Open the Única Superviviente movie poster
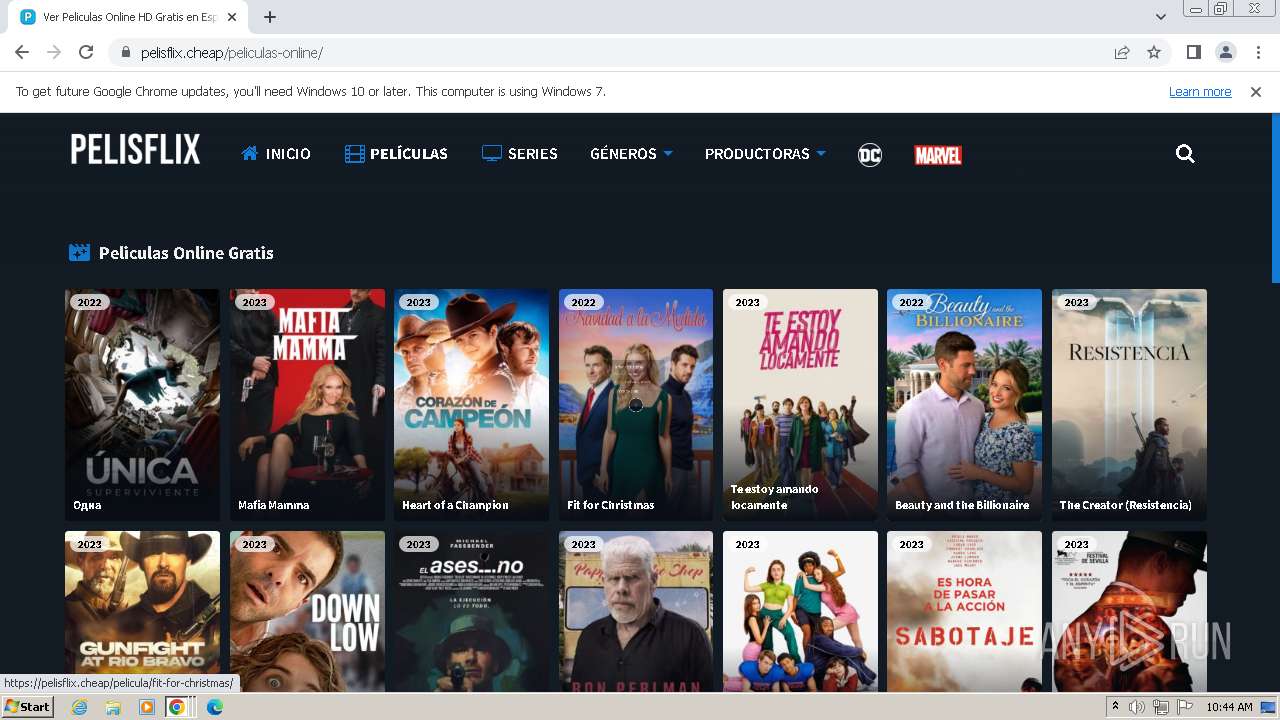 point(142,405)
